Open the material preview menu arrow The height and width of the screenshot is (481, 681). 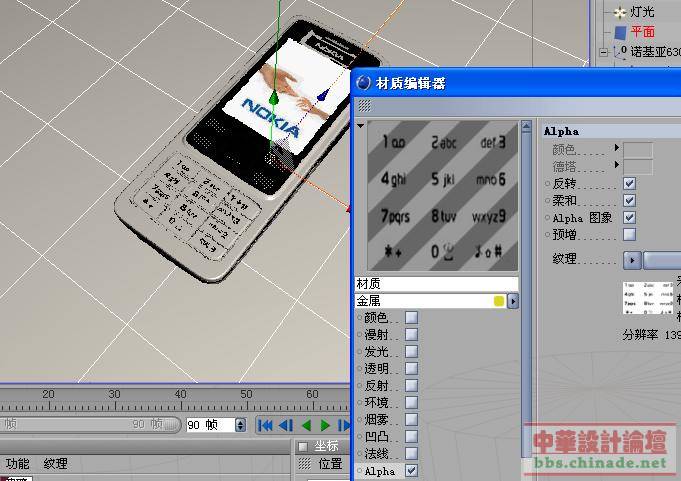click(360, 126)
